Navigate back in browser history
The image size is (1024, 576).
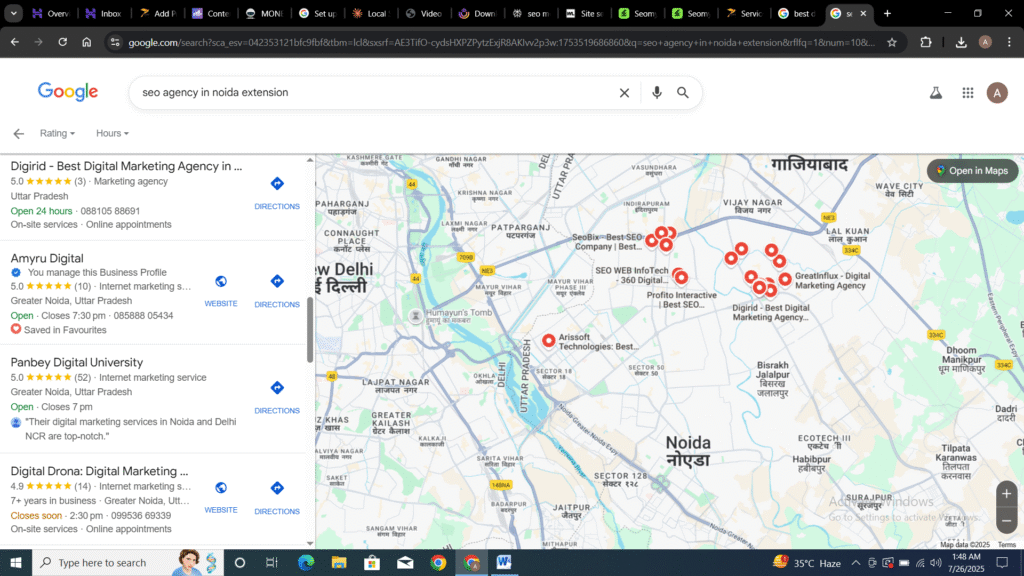(x=14, y=42)
